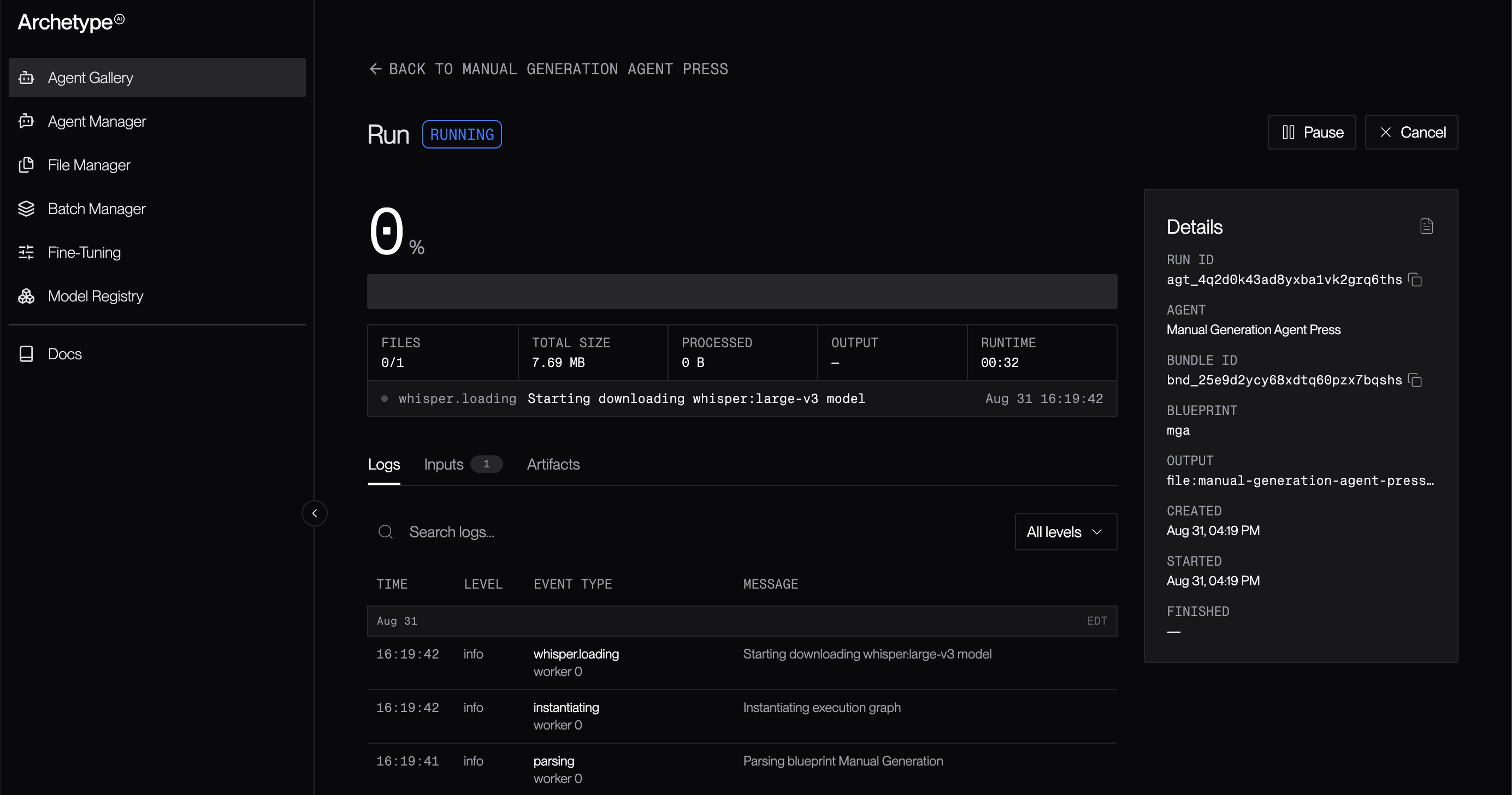The height and width of the screenshot is (795, 1512).
Task: Click the Fine-Tuning sliders icon
Action: click(26, 252)
